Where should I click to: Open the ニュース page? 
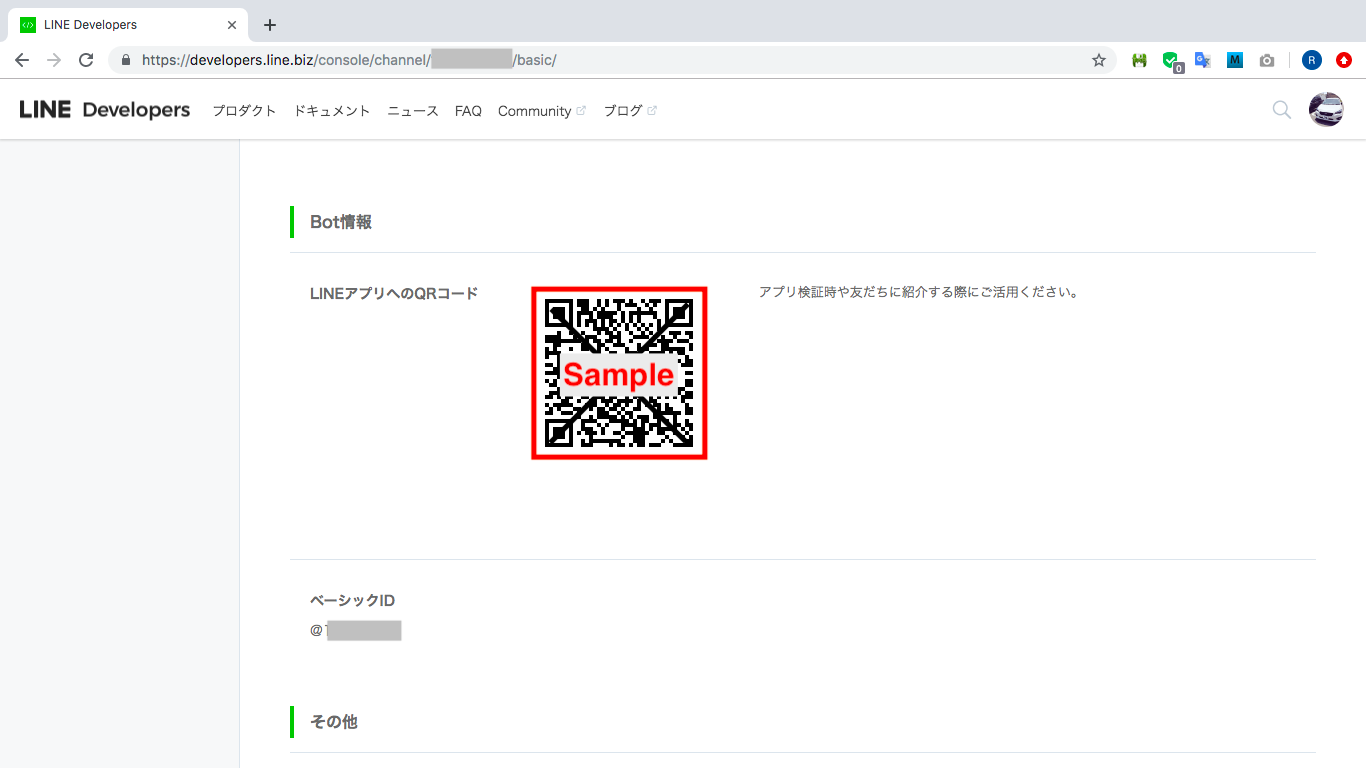pyautogui.click(x=413, y=111)
